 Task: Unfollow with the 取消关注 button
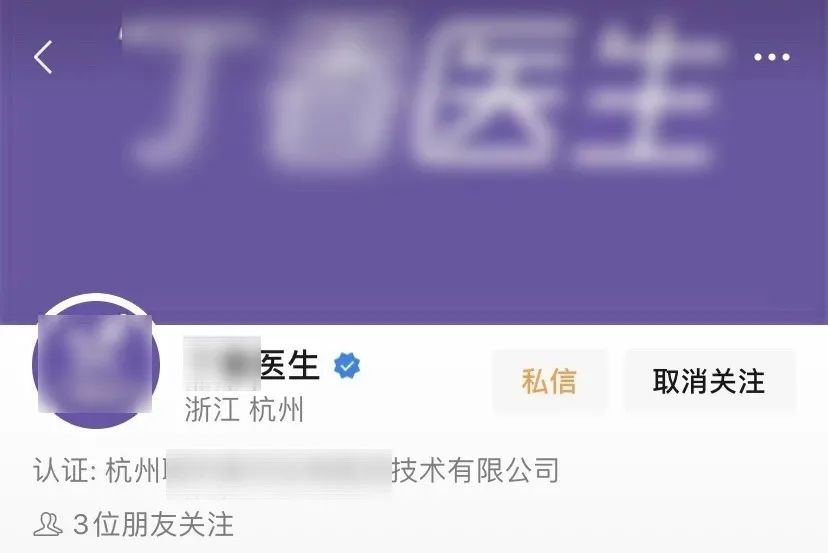[x=709, y=381]
